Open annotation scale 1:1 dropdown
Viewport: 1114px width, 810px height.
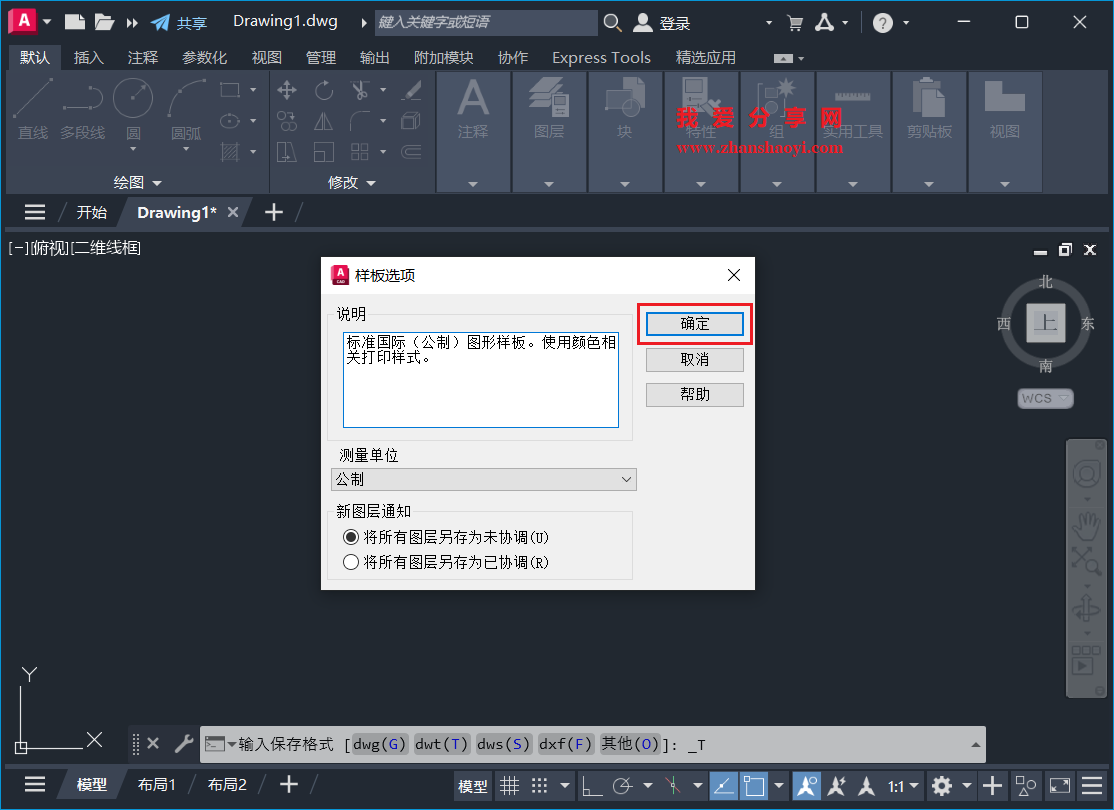903,787
